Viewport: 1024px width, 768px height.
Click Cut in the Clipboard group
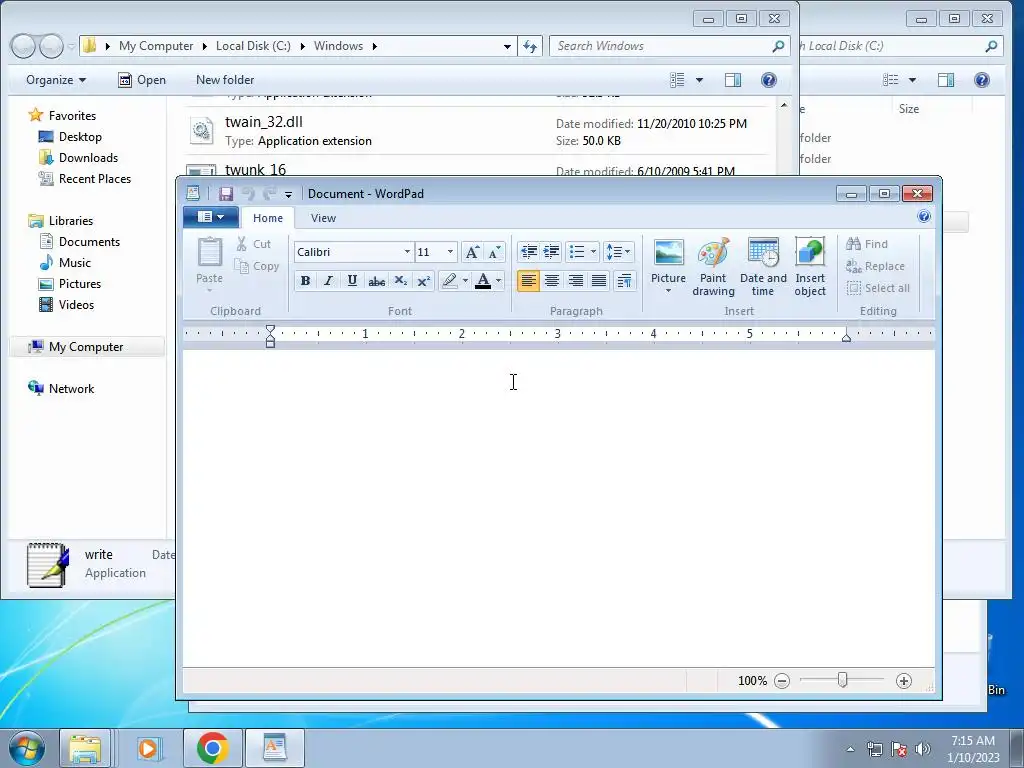253,244
